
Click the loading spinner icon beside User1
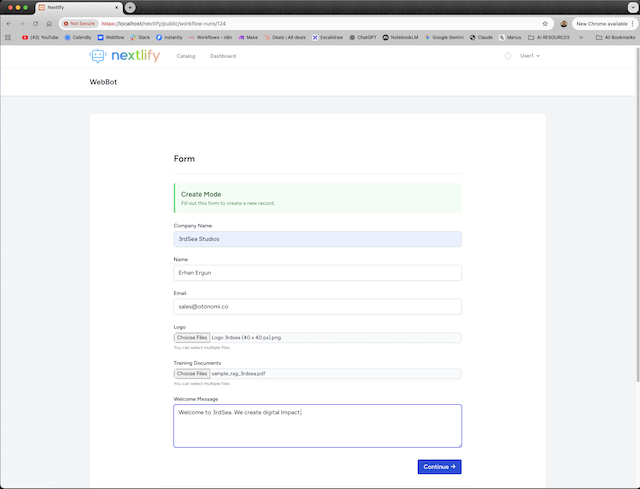click(508, 56)
